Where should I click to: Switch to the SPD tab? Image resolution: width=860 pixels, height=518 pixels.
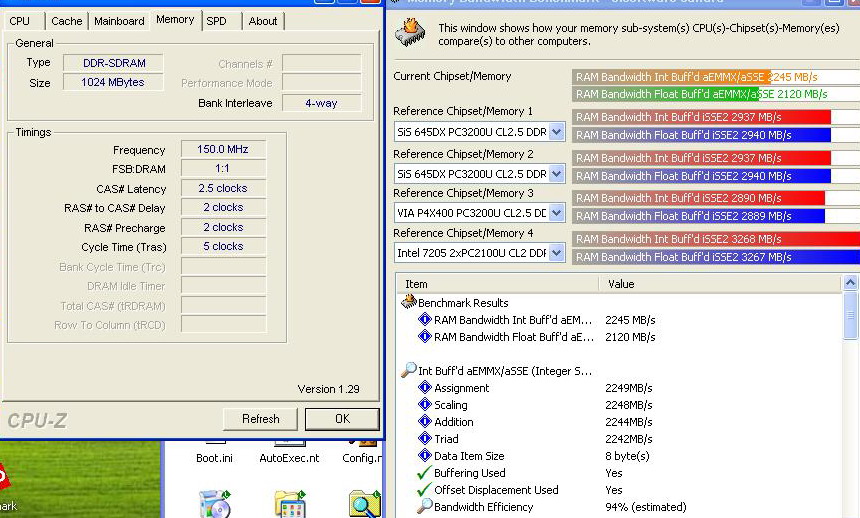219,21
